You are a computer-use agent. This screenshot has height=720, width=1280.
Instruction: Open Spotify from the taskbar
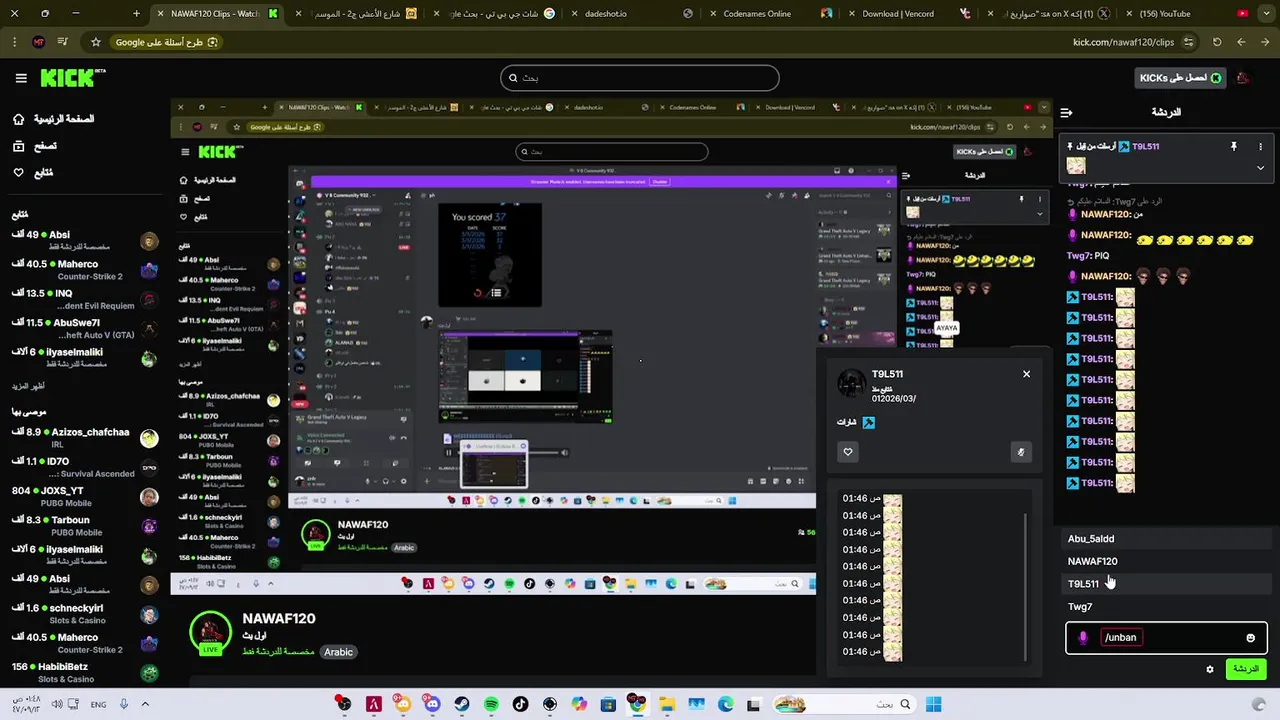click(491, 705)
